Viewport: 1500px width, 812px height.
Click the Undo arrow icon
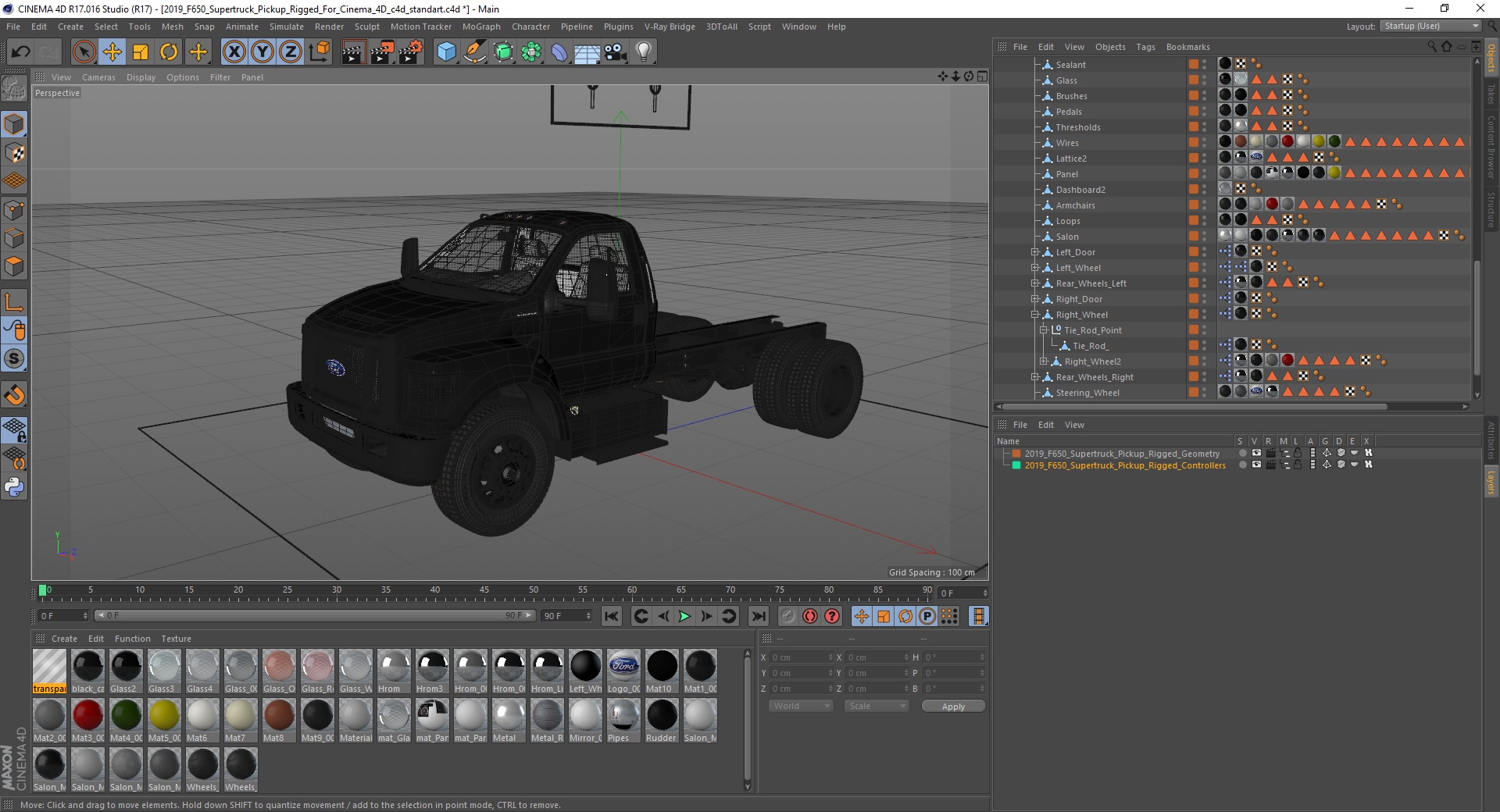21,52
